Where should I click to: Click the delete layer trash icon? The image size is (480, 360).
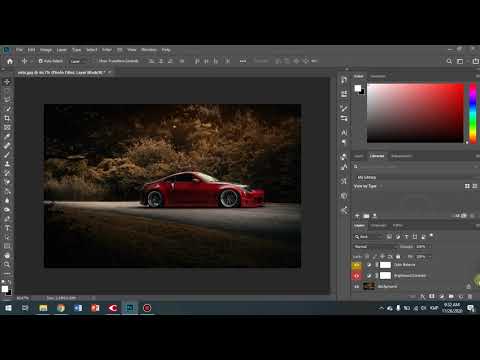coord(470,296)
